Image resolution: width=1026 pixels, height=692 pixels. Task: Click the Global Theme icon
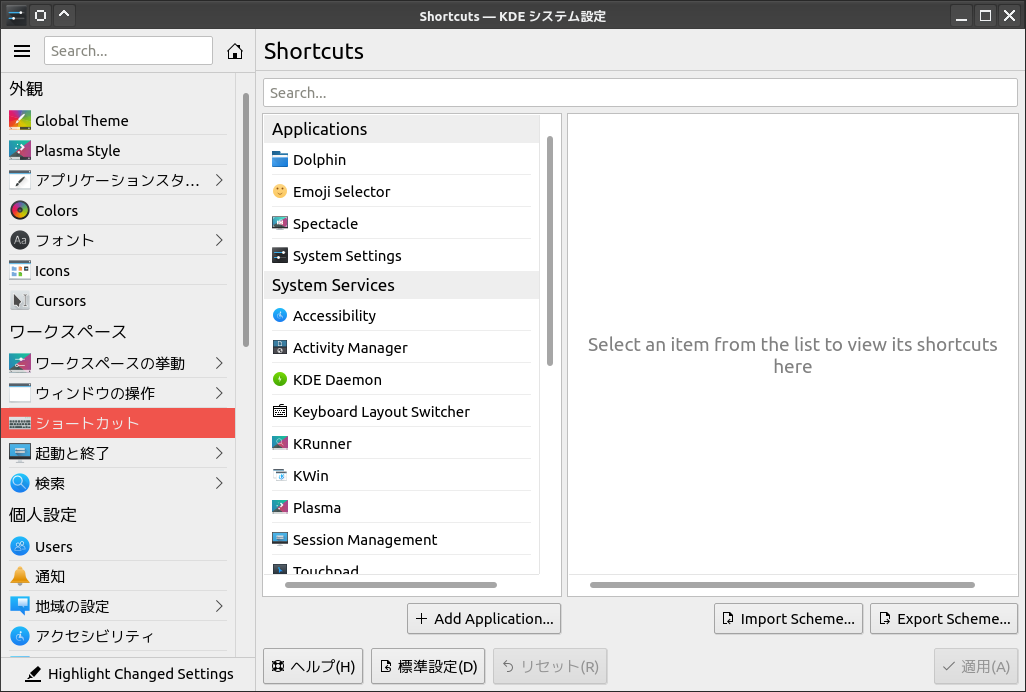click(x=20, y=120)
